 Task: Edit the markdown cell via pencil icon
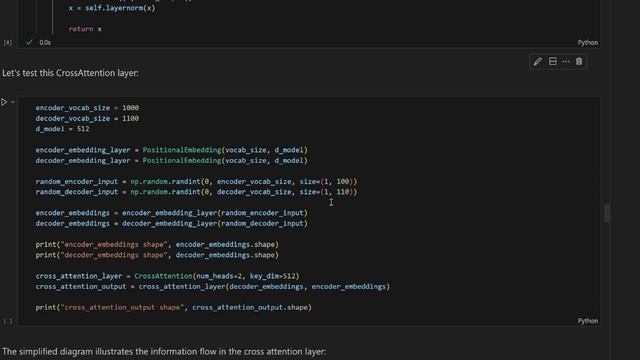click(x=538, y=62)
